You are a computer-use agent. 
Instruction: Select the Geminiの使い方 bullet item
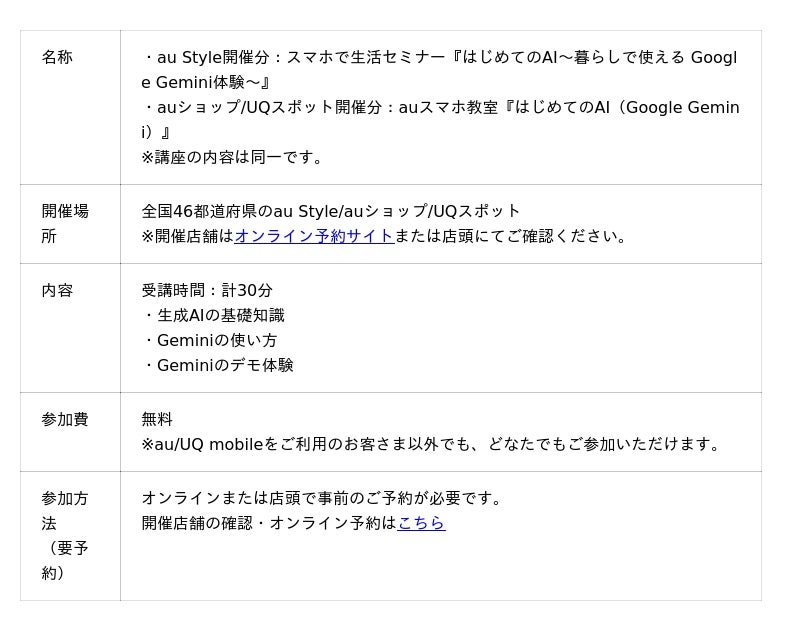(x=209, y=341)
